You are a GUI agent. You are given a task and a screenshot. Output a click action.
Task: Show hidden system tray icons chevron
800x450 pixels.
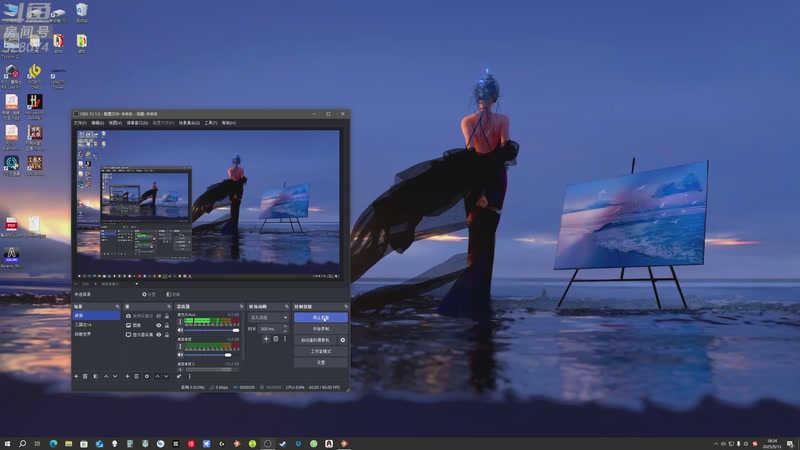(x=716, y=444)
